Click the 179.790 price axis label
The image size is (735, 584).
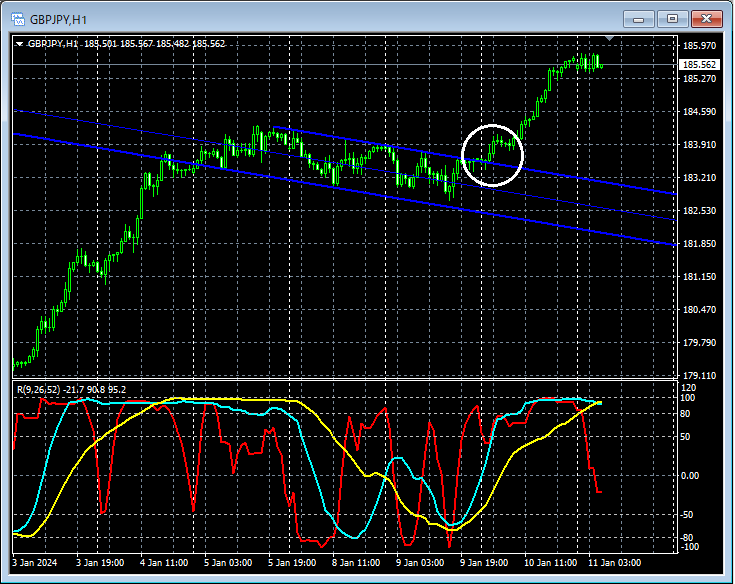pyautogui.click(x=699, y=343)
